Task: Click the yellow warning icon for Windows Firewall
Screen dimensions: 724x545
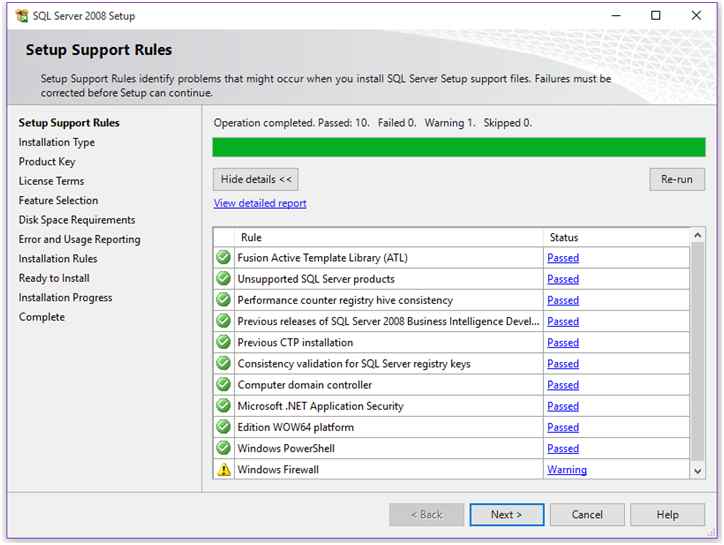Action: [x=224, y=469]
